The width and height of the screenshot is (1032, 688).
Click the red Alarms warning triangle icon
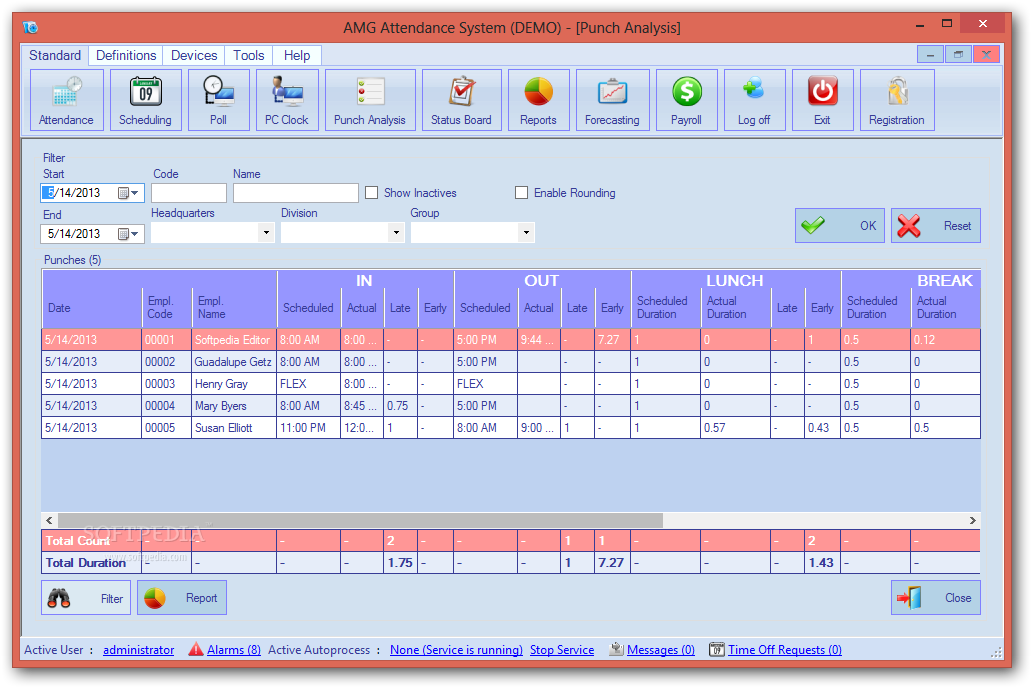point(196,649)
